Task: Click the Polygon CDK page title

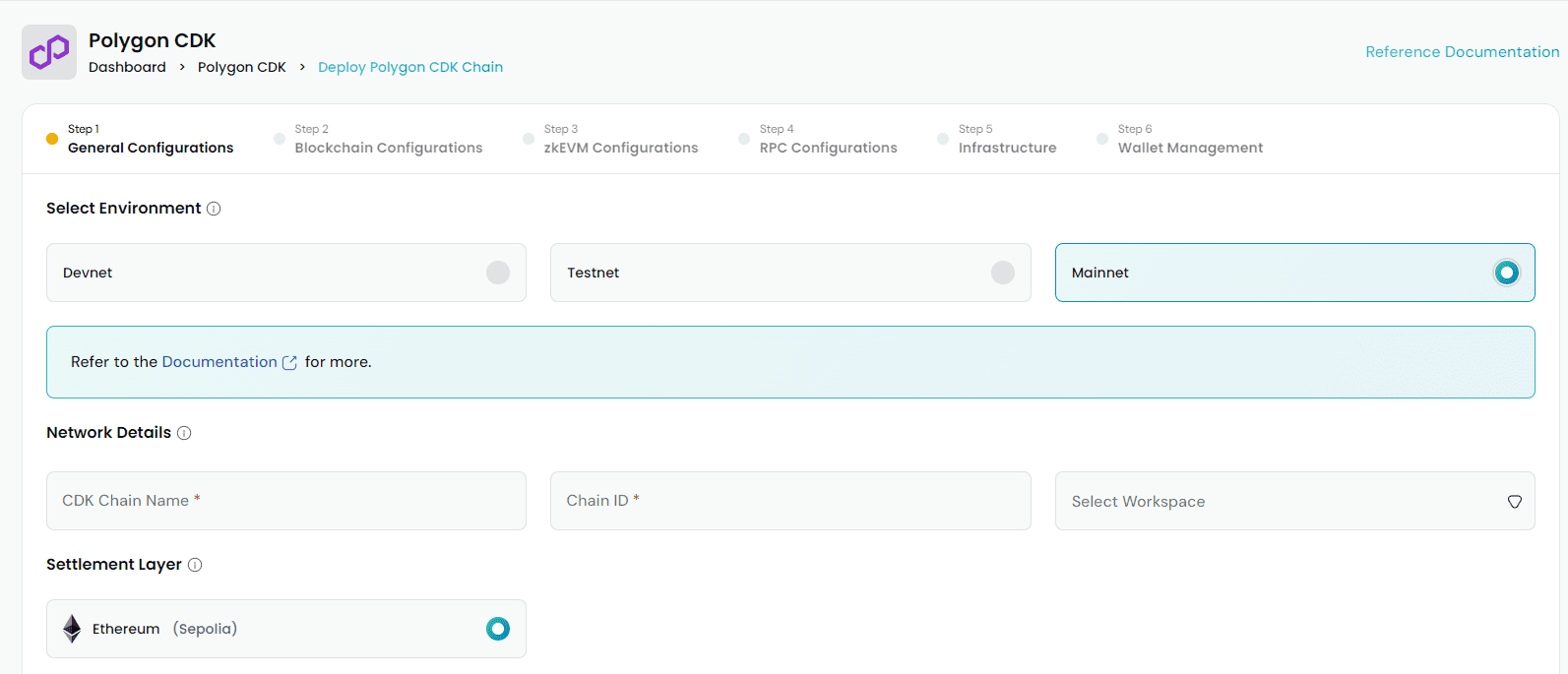Action: 153,40
